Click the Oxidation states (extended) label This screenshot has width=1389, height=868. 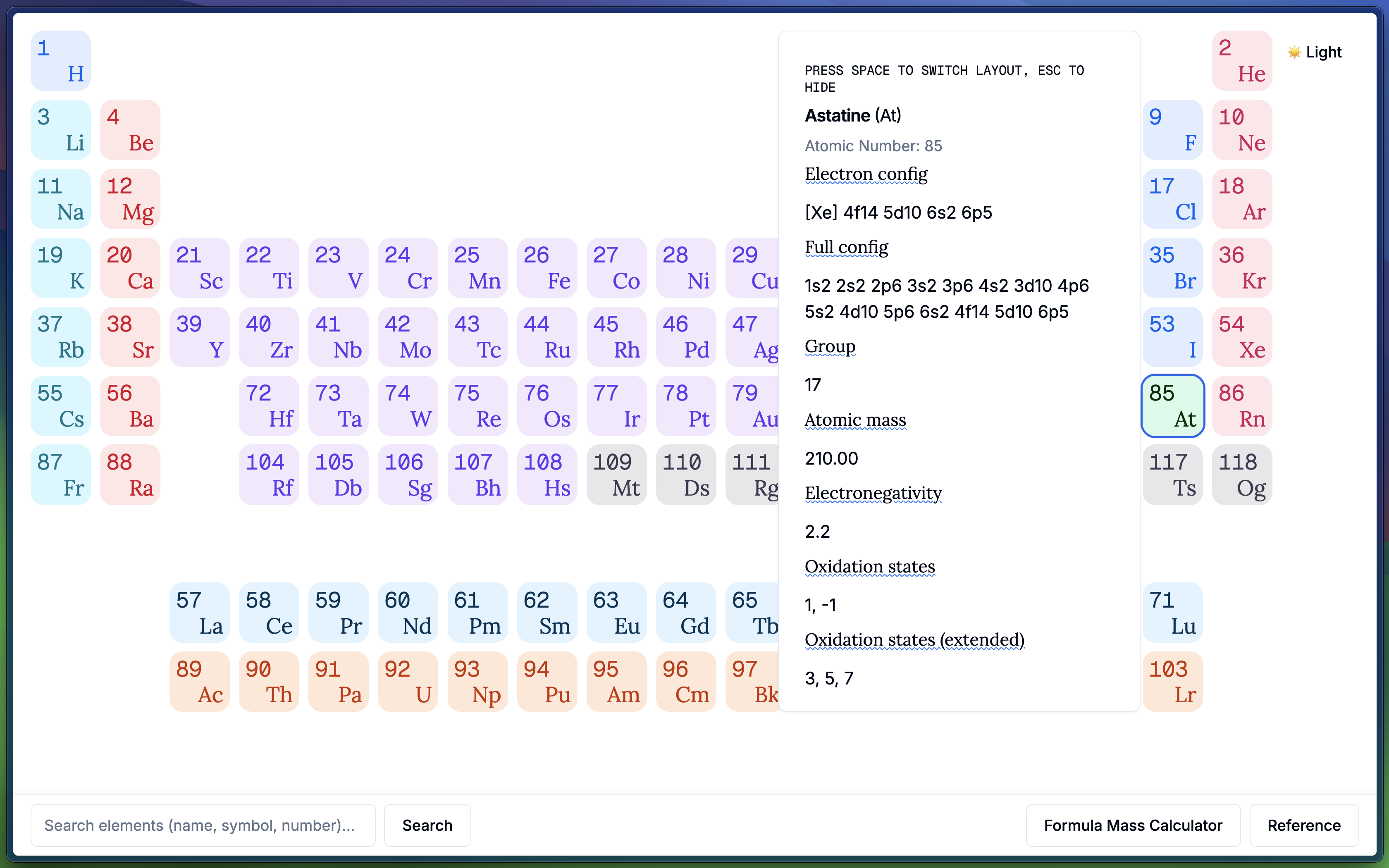(x=914, y=639)
